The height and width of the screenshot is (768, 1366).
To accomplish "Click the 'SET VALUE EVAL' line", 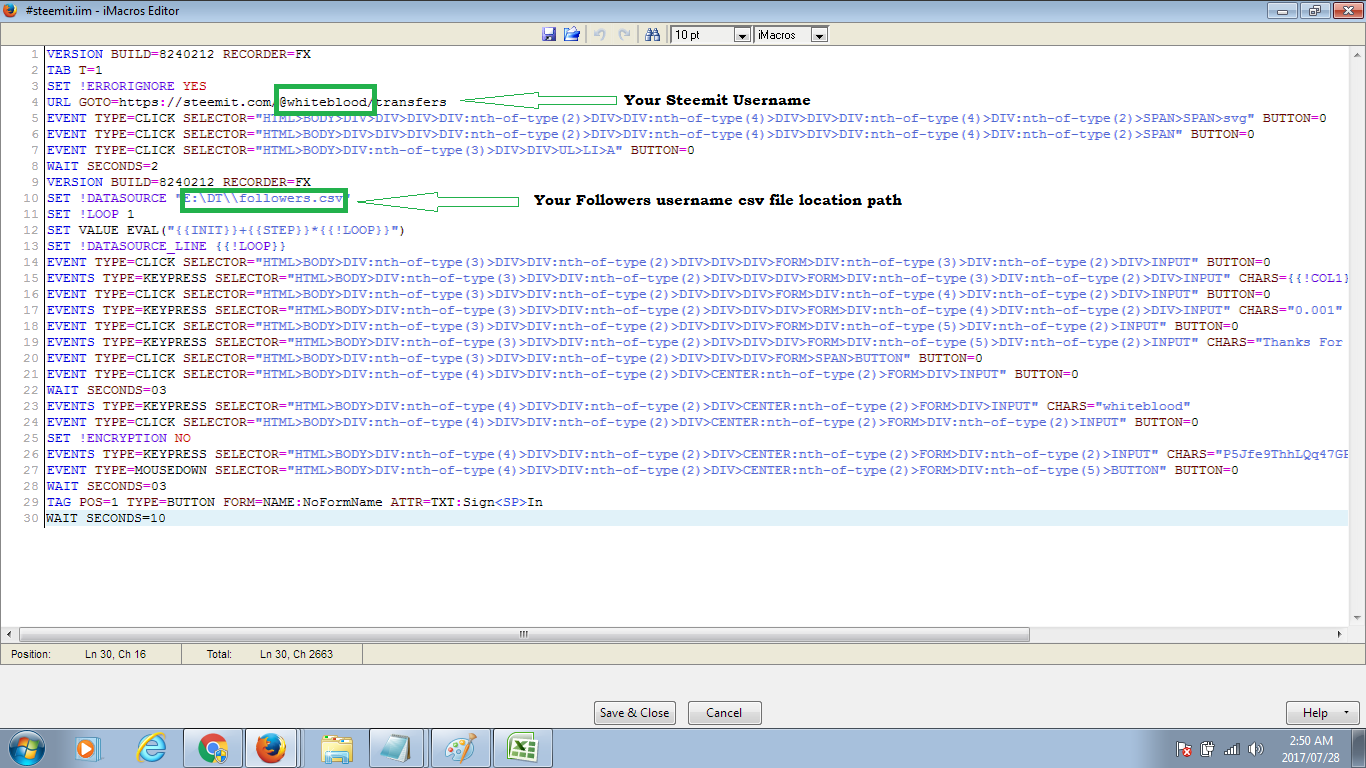I will pyautogui.click(x=226, y=230).
